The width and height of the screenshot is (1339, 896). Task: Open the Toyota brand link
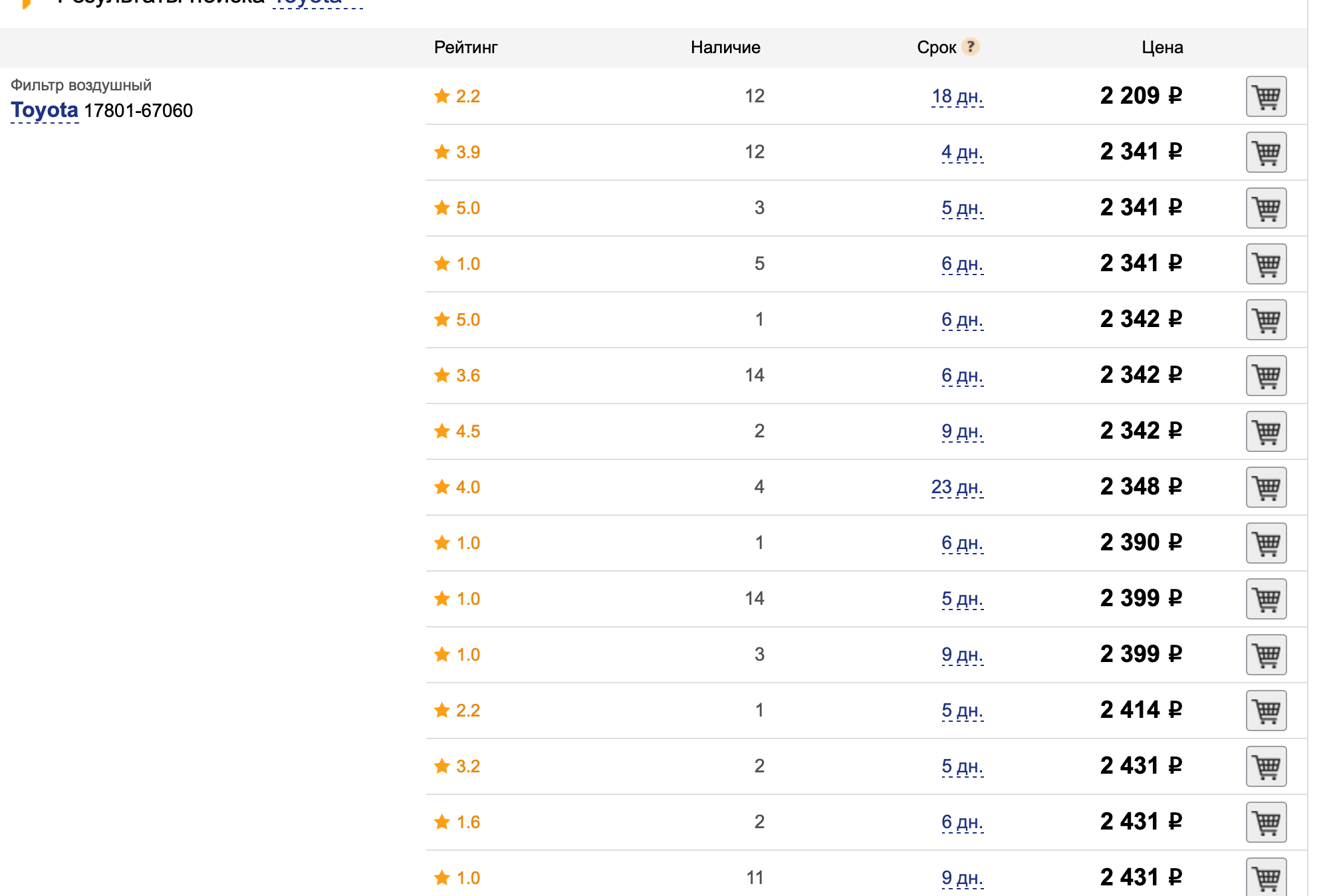(x=45, y=110)
